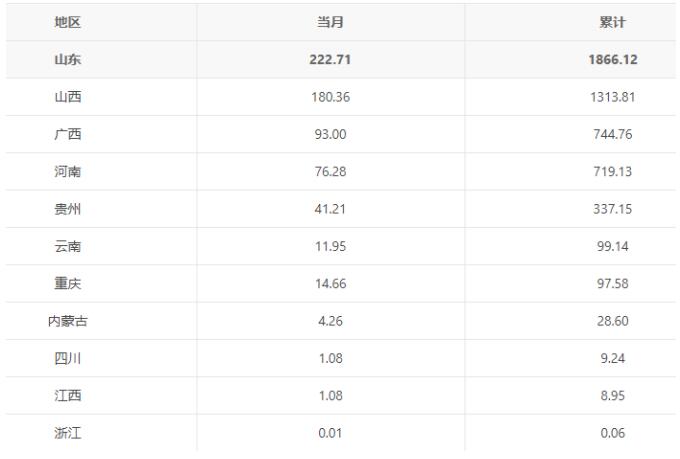Image resolution: width=680 pixels, height=459 pixels.
Task: Select the 江西 region cell
Action: [x=68, y=396]
